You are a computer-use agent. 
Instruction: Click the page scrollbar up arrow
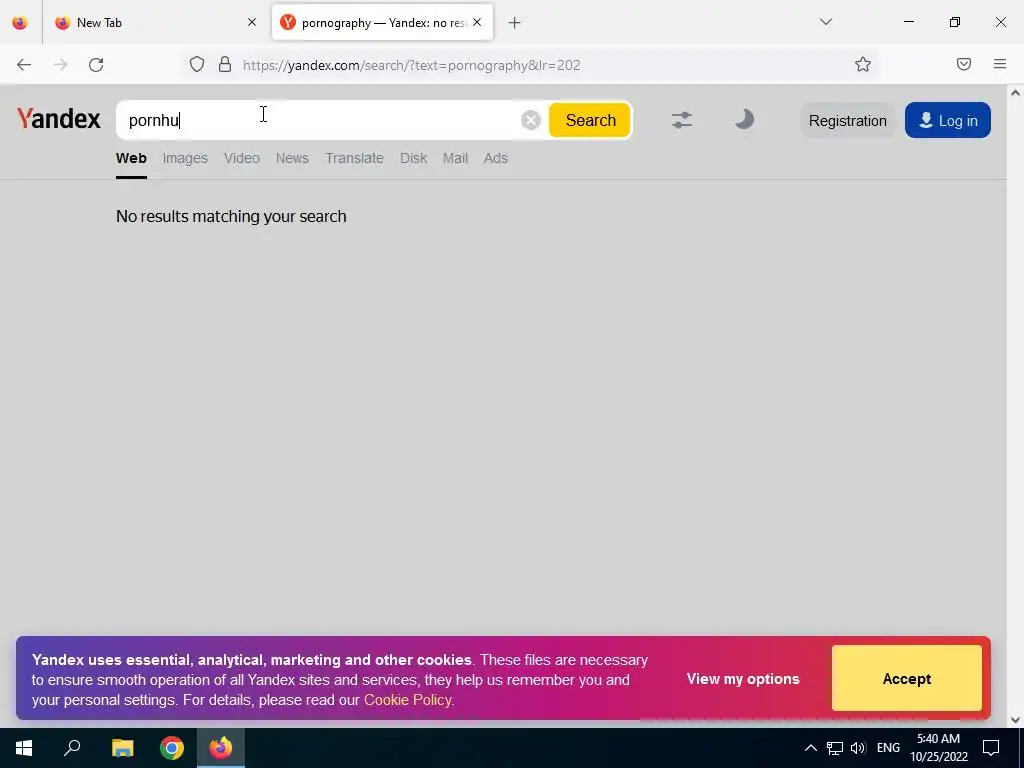[1015, 93]
